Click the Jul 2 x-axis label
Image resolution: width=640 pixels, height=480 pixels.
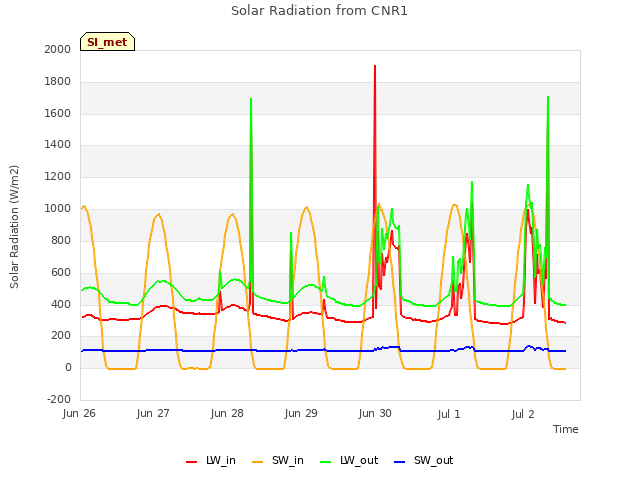pos(523,414)
